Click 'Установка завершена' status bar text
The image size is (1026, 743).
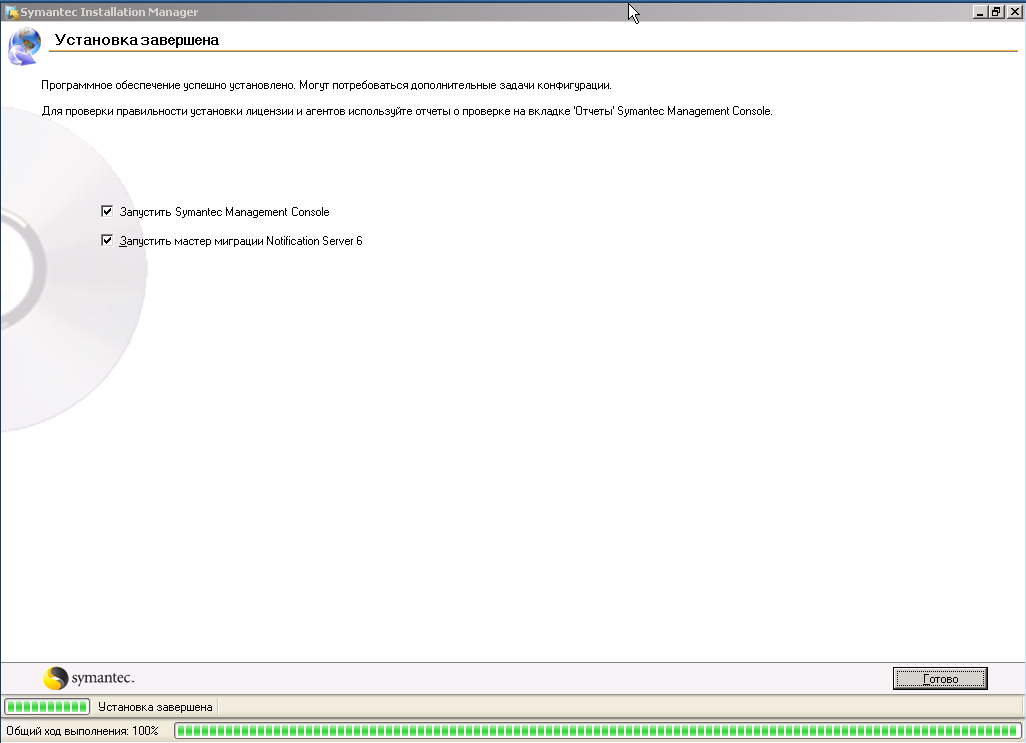click(155, 707)
